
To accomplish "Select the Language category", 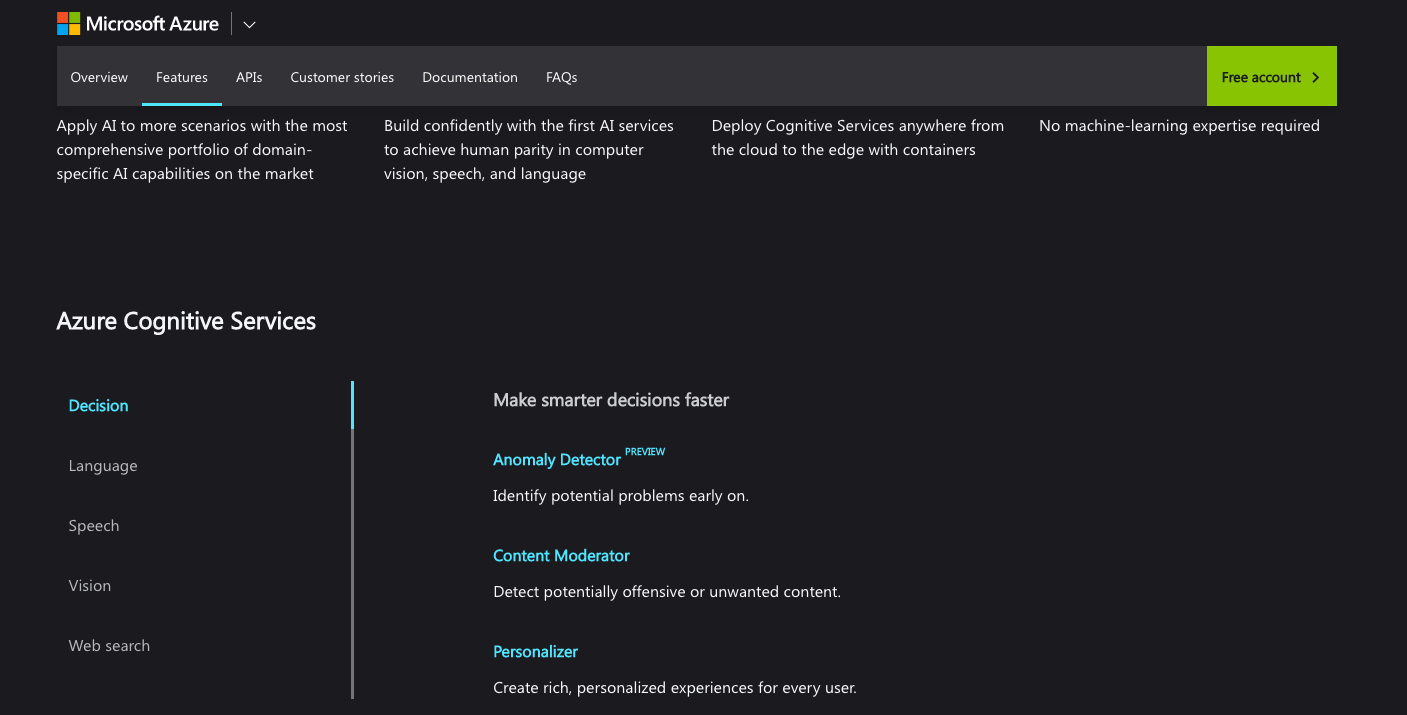I will coord(103,466).
